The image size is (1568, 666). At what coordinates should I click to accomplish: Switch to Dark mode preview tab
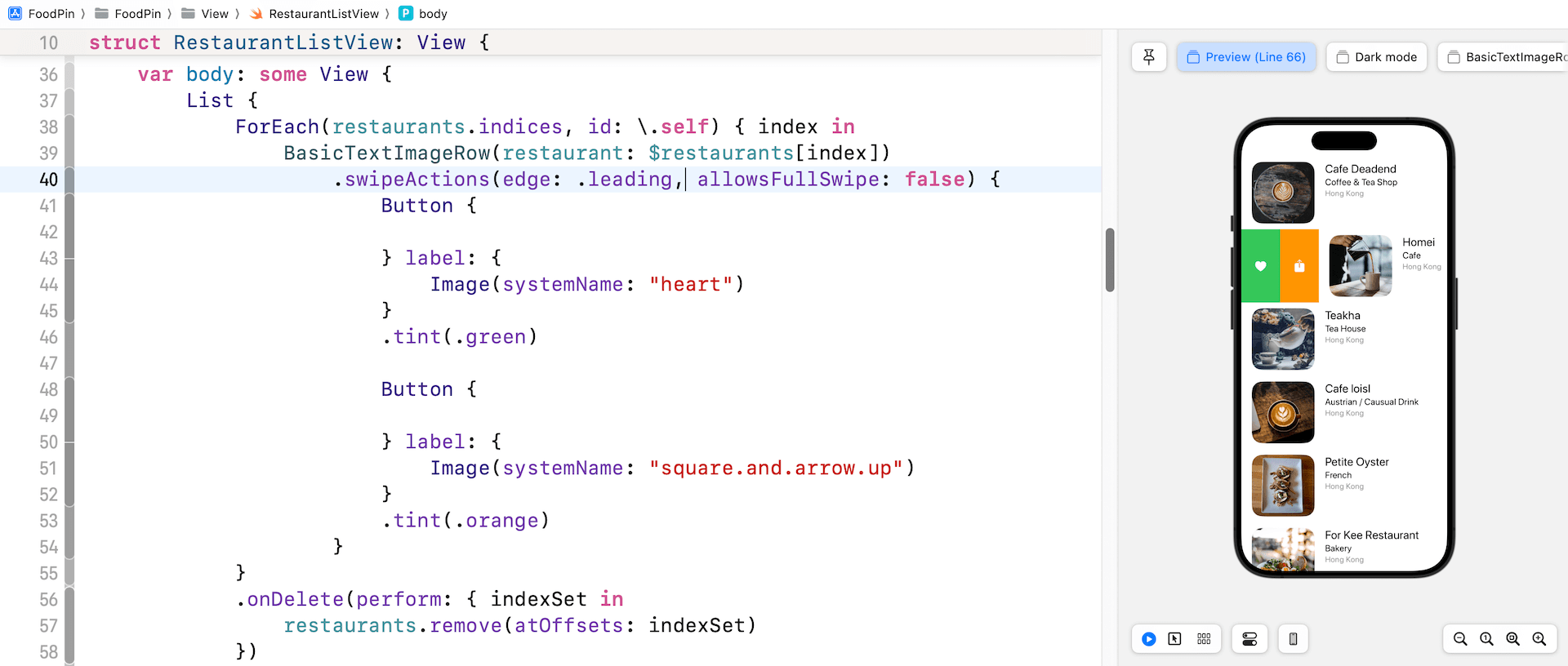click(1376, 57)
